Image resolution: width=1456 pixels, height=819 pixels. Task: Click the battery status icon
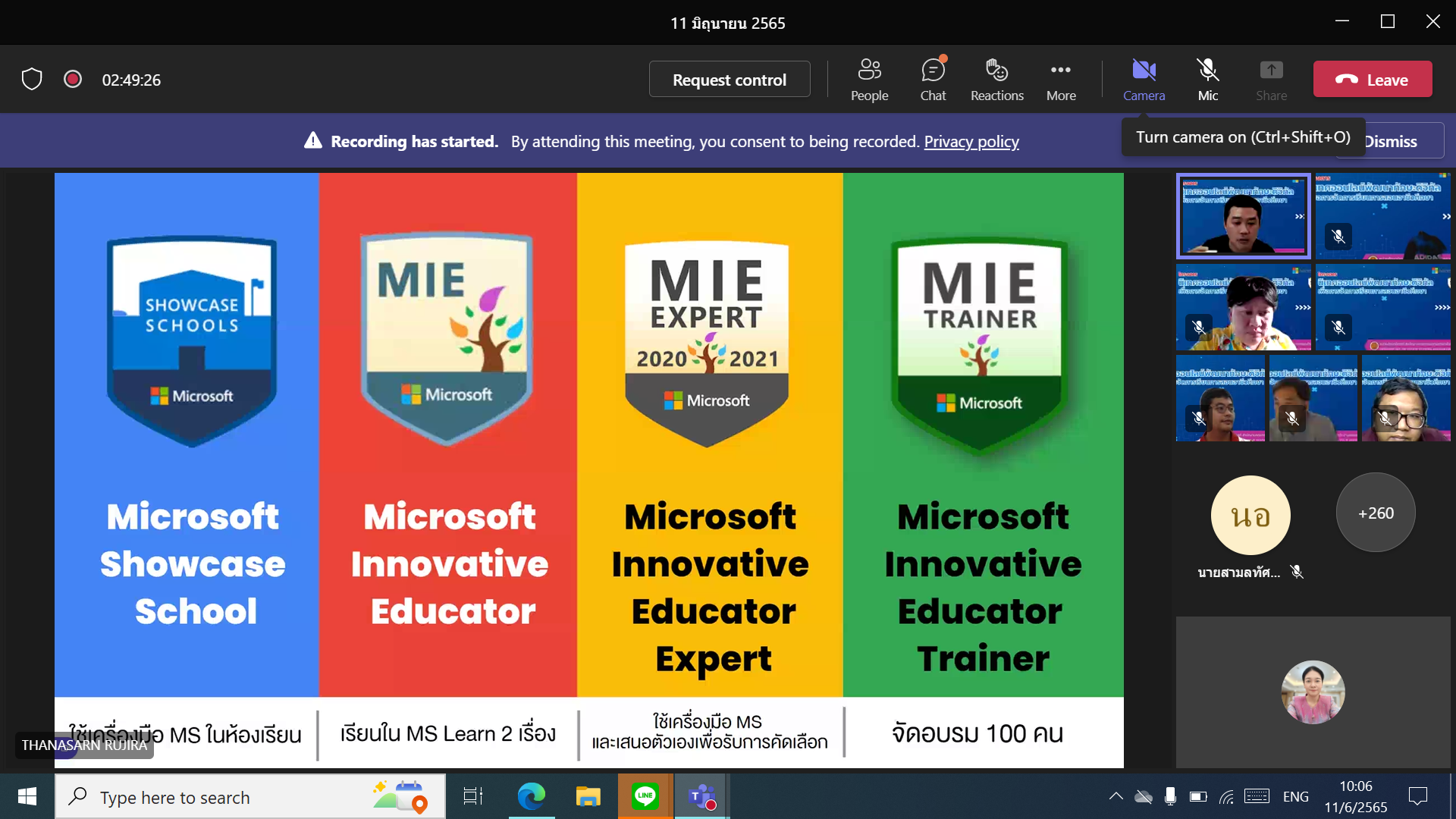(1198, 796)
